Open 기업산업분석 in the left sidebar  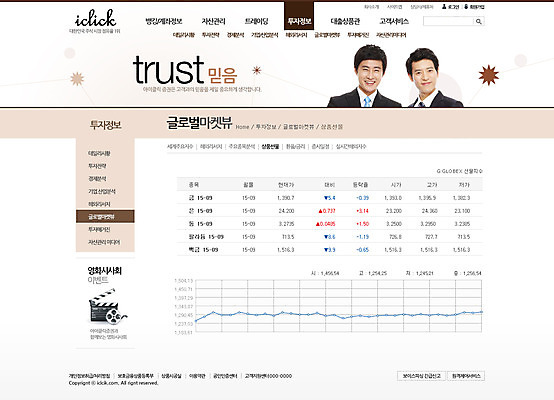tap(102, 192)
